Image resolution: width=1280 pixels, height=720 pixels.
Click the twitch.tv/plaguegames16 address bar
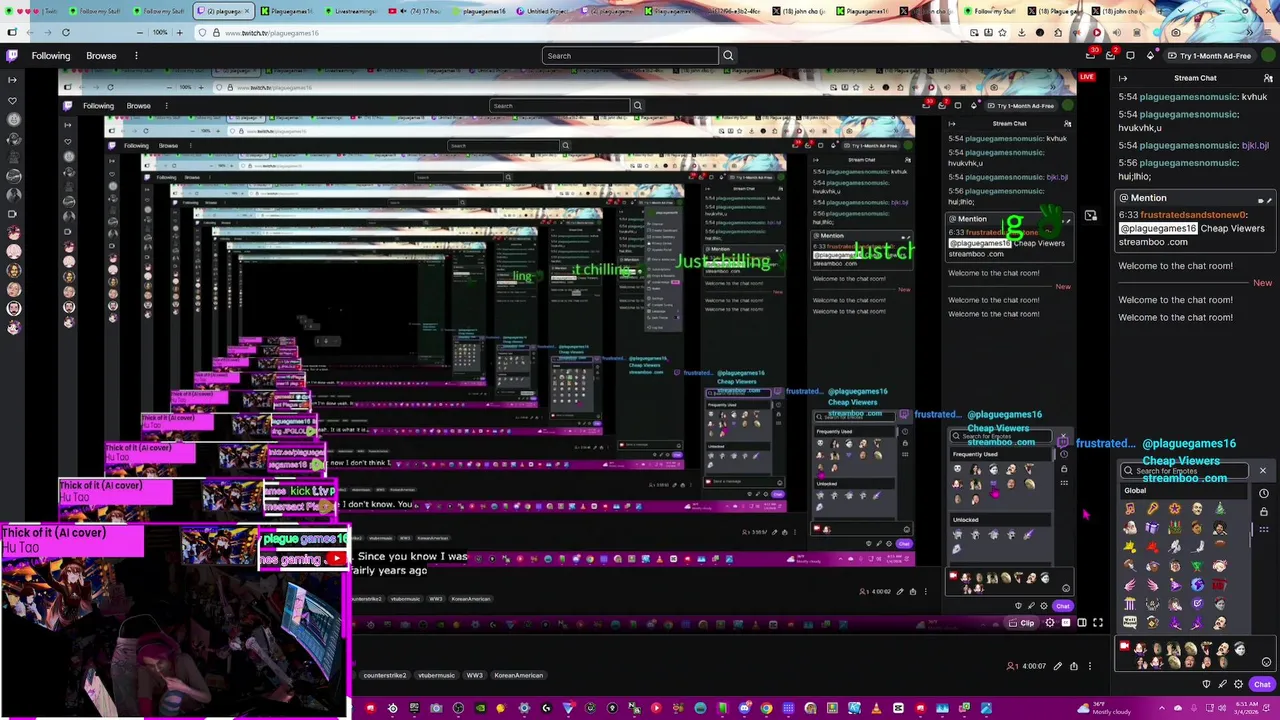pyautogui.click(x=580, y=32)
